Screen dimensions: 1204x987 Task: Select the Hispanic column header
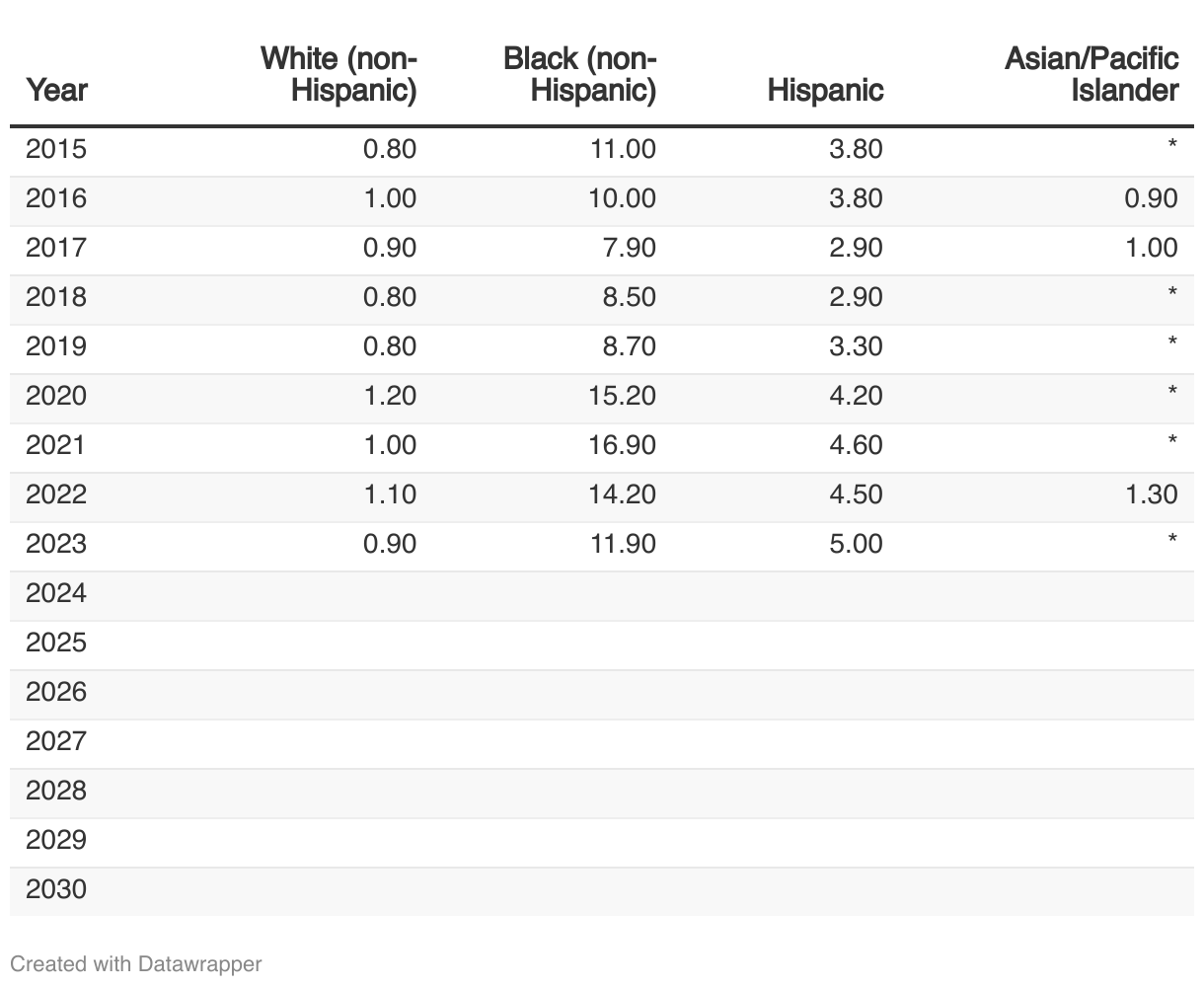pyautogui.click(x=825, y=90)
